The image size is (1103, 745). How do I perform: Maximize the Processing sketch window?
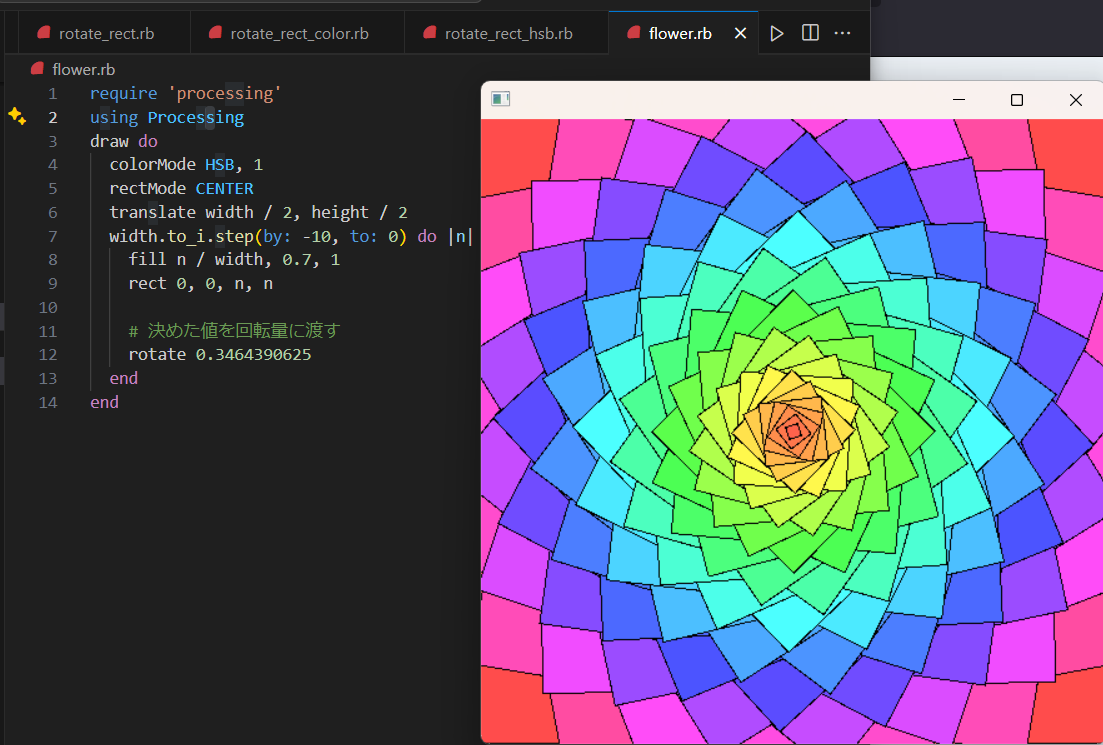1016,100
